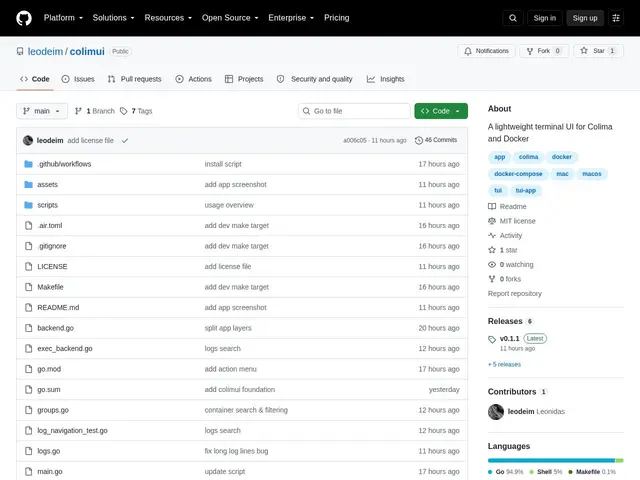Click the file icon beside go.mod

pos(28,369)
